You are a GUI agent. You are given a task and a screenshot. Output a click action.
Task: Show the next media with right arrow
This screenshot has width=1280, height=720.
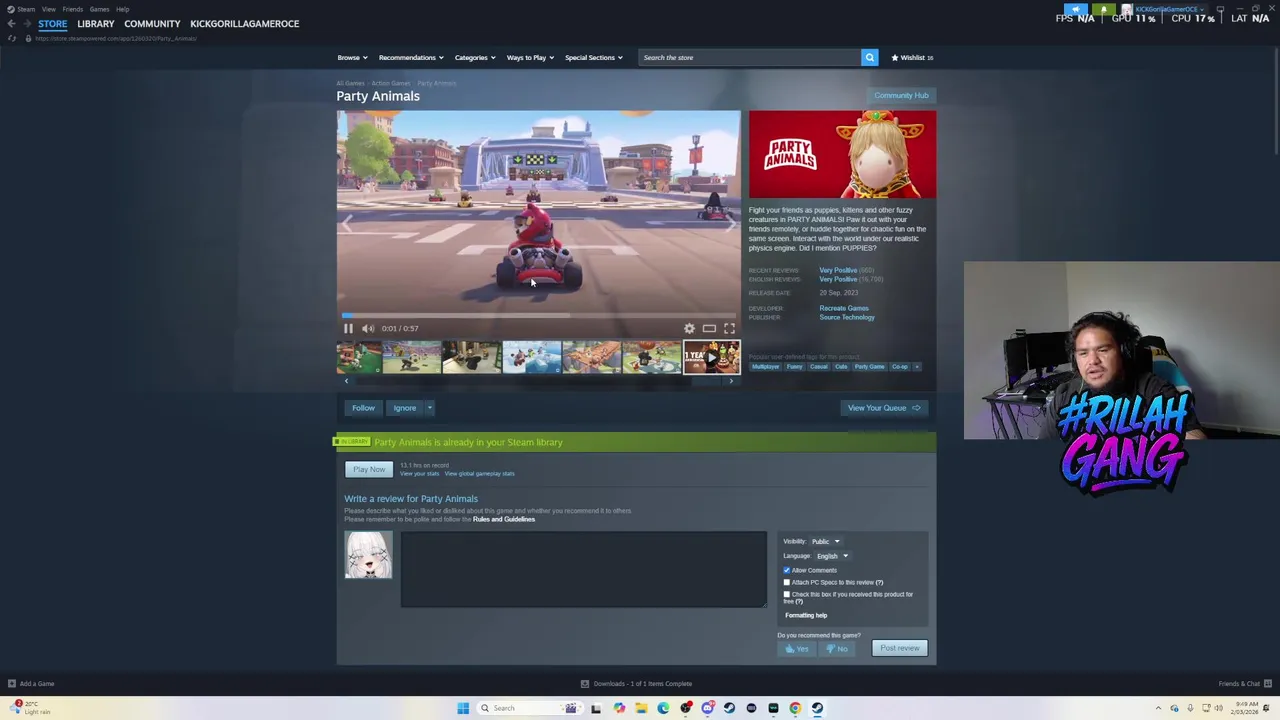[x=731, y=226]
